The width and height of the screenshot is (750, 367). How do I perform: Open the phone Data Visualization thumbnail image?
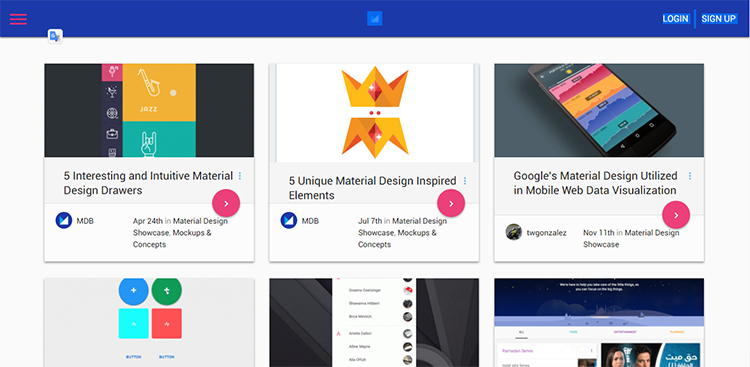599,110
